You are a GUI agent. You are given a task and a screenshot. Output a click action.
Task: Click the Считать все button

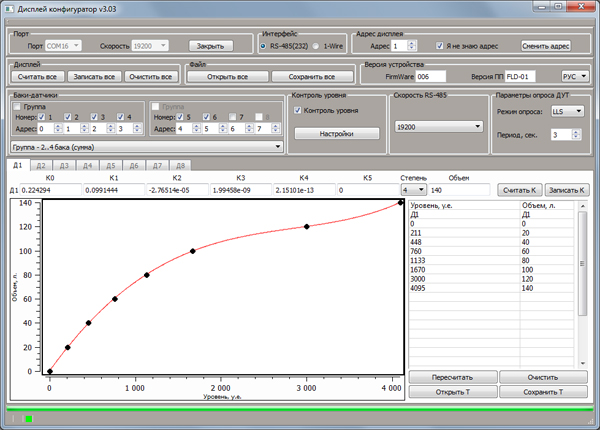coord(38,77)
